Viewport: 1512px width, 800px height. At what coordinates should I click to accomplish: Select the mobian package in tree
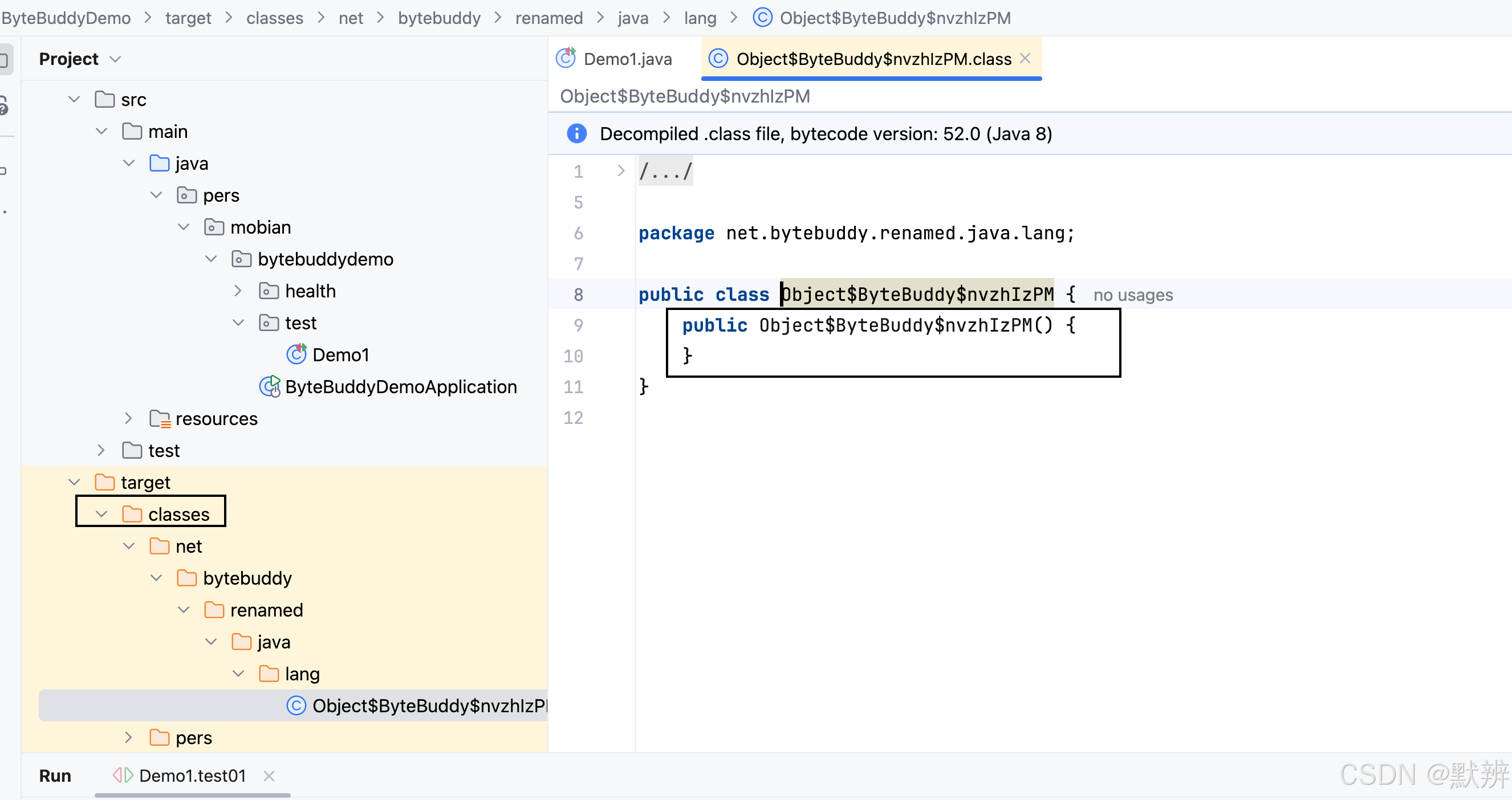[260, 227]
